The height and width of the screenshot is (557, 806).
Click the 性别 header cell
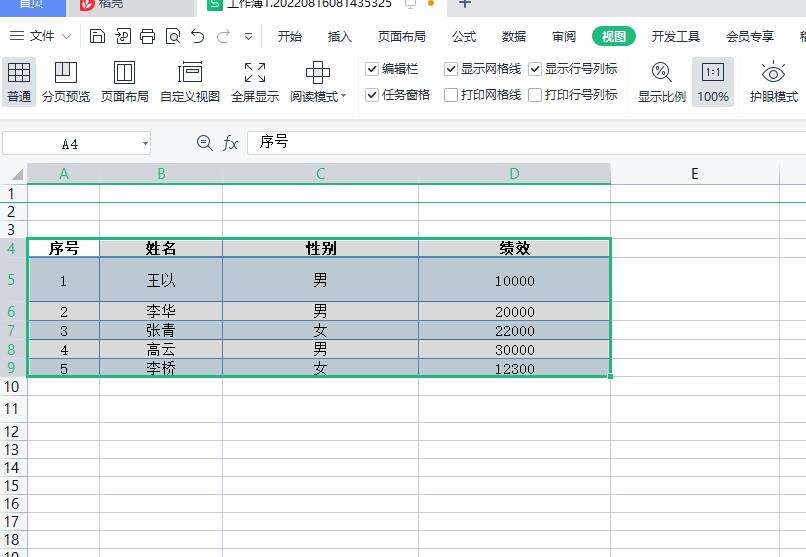click(321, 248)
